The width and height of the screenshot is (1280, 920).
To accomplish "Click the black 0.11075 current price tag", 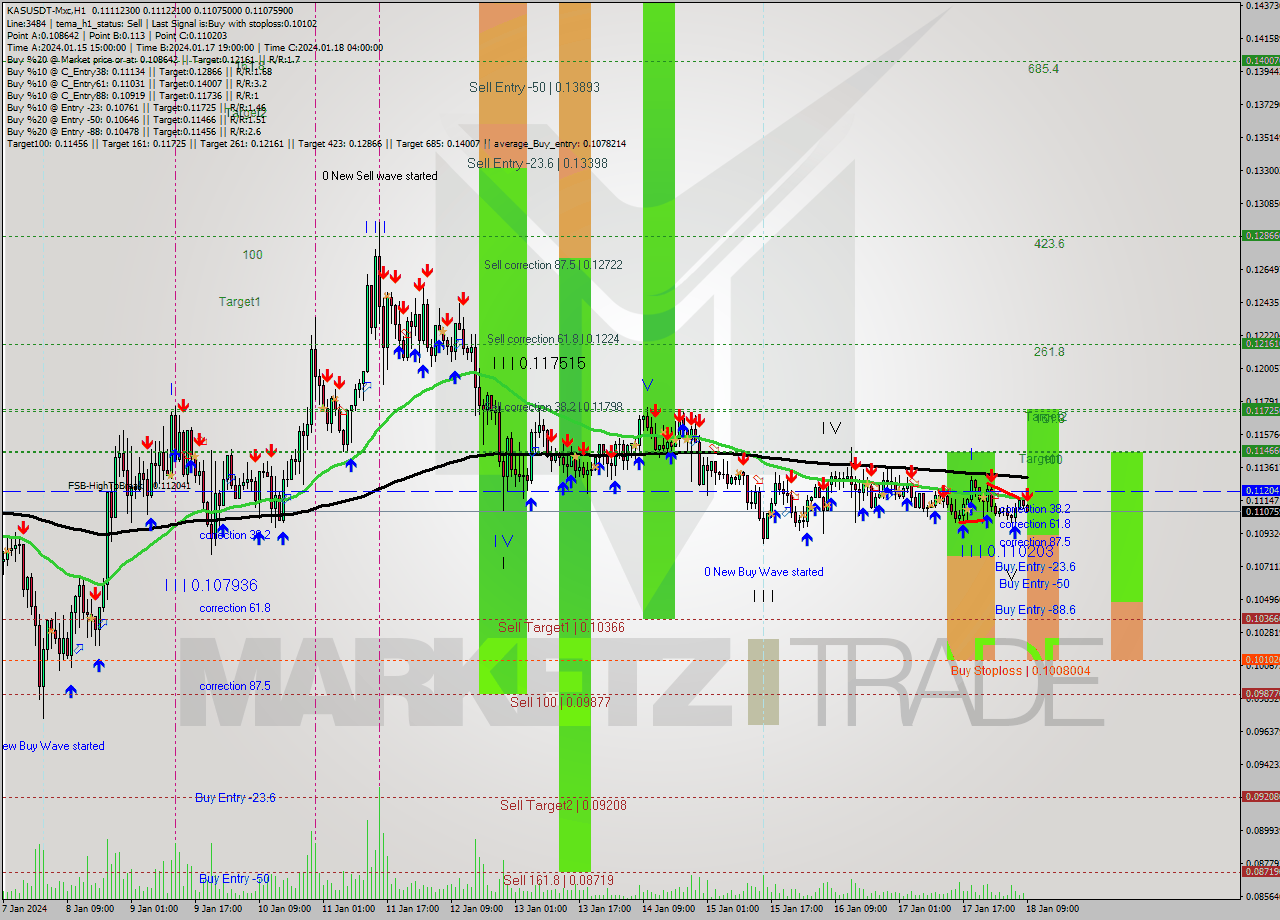I will (x=1260, y=511).
